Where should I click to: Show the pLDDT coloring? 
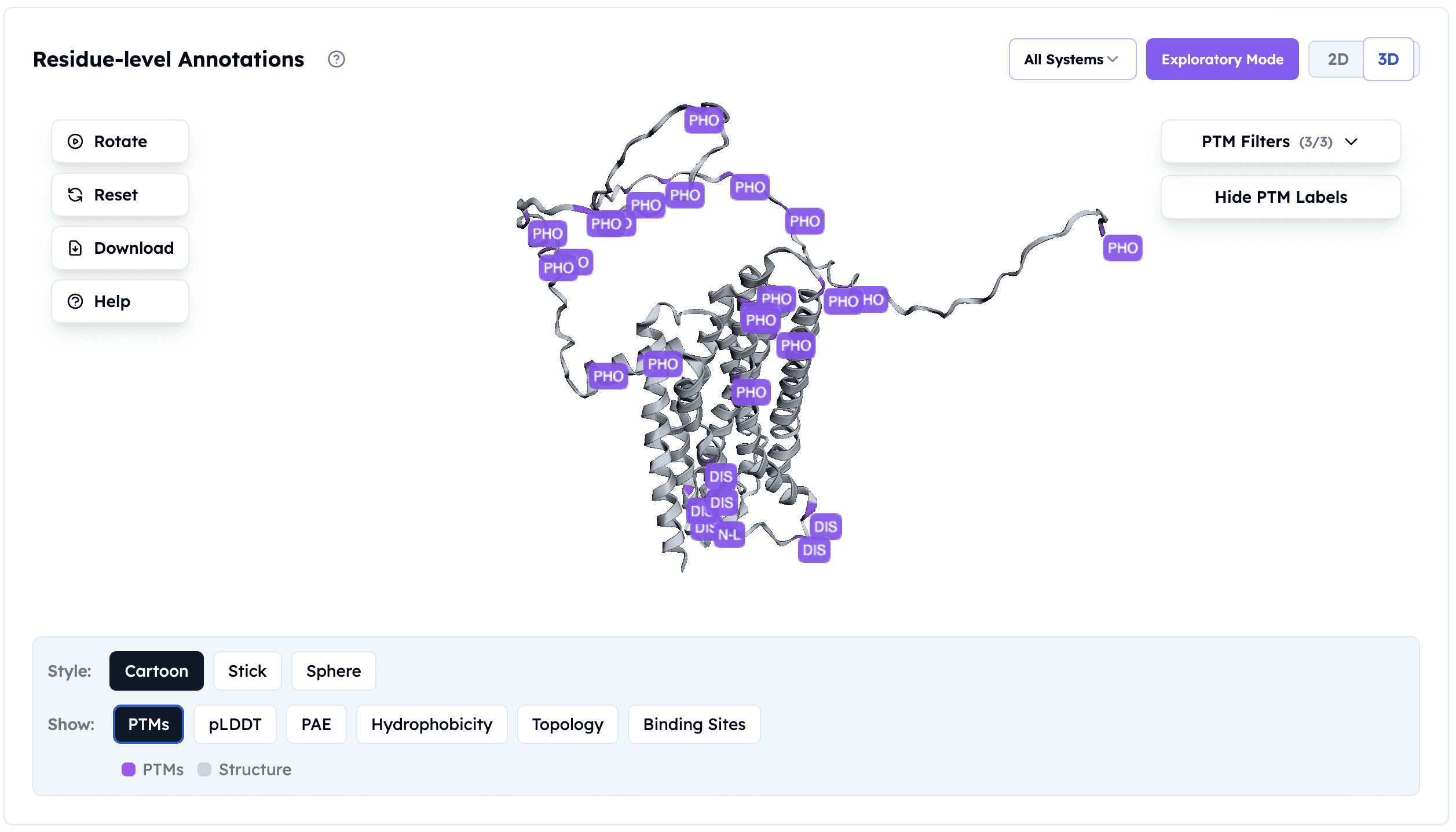click(x=235, y=724)
